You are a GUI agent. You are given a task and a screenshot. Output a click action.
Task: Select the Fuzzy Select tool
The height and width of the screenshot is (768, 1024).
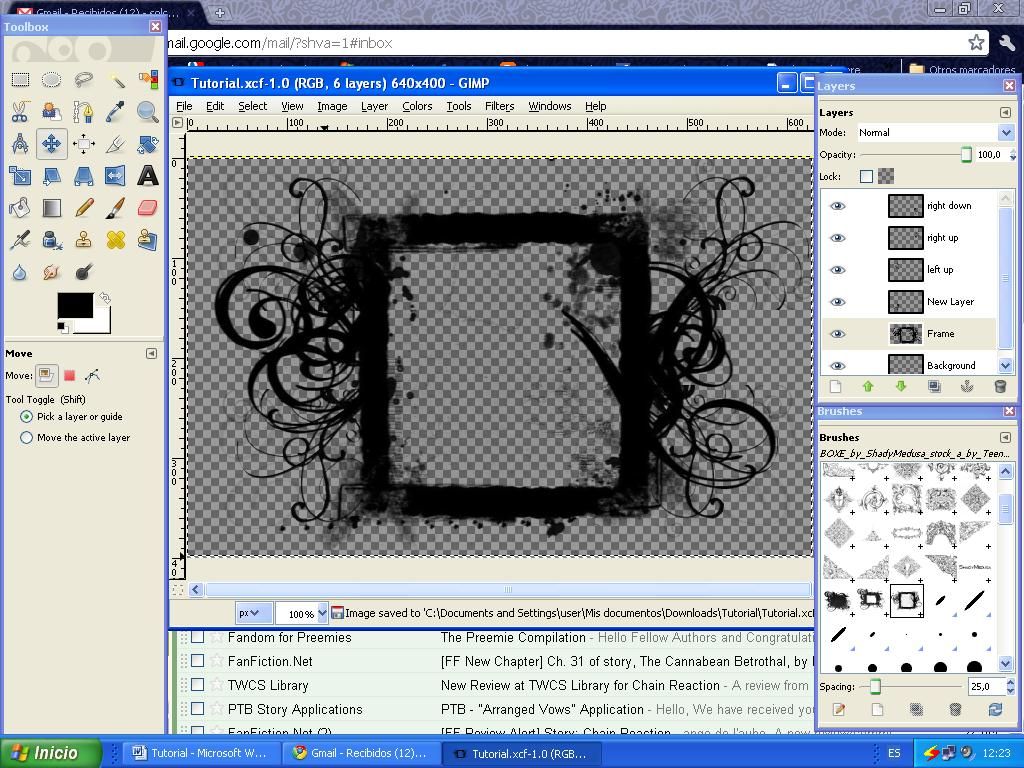coord(116,80)
